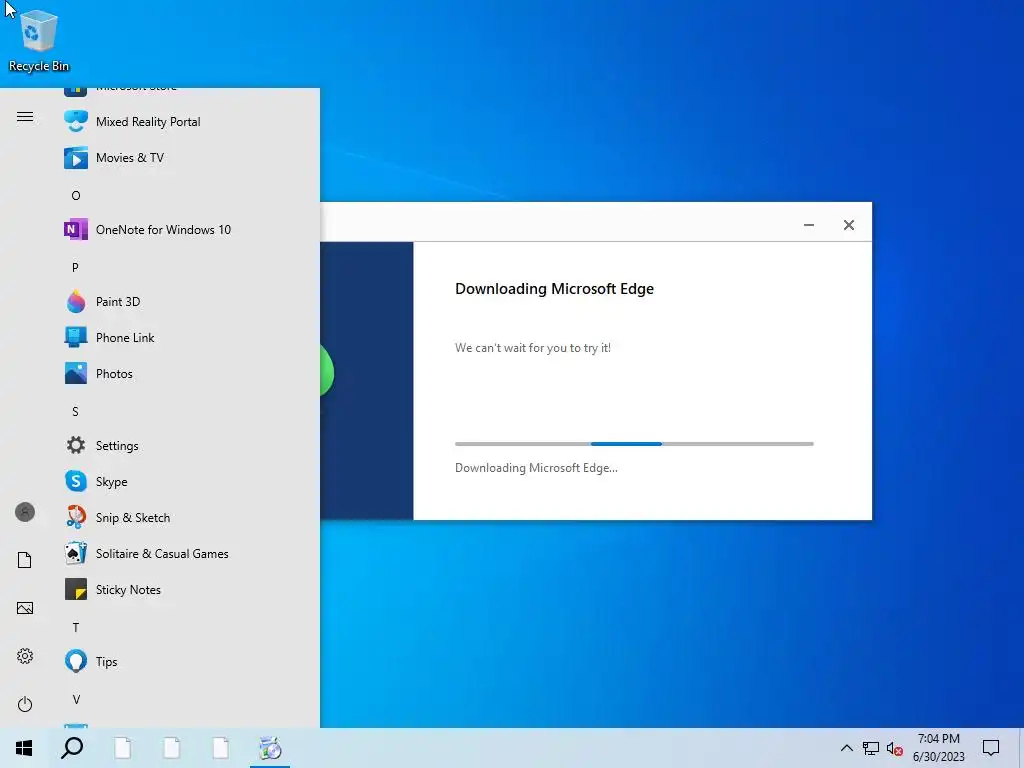Open network status tray icon
1024x768 pixels.
[x=871, y=748]
